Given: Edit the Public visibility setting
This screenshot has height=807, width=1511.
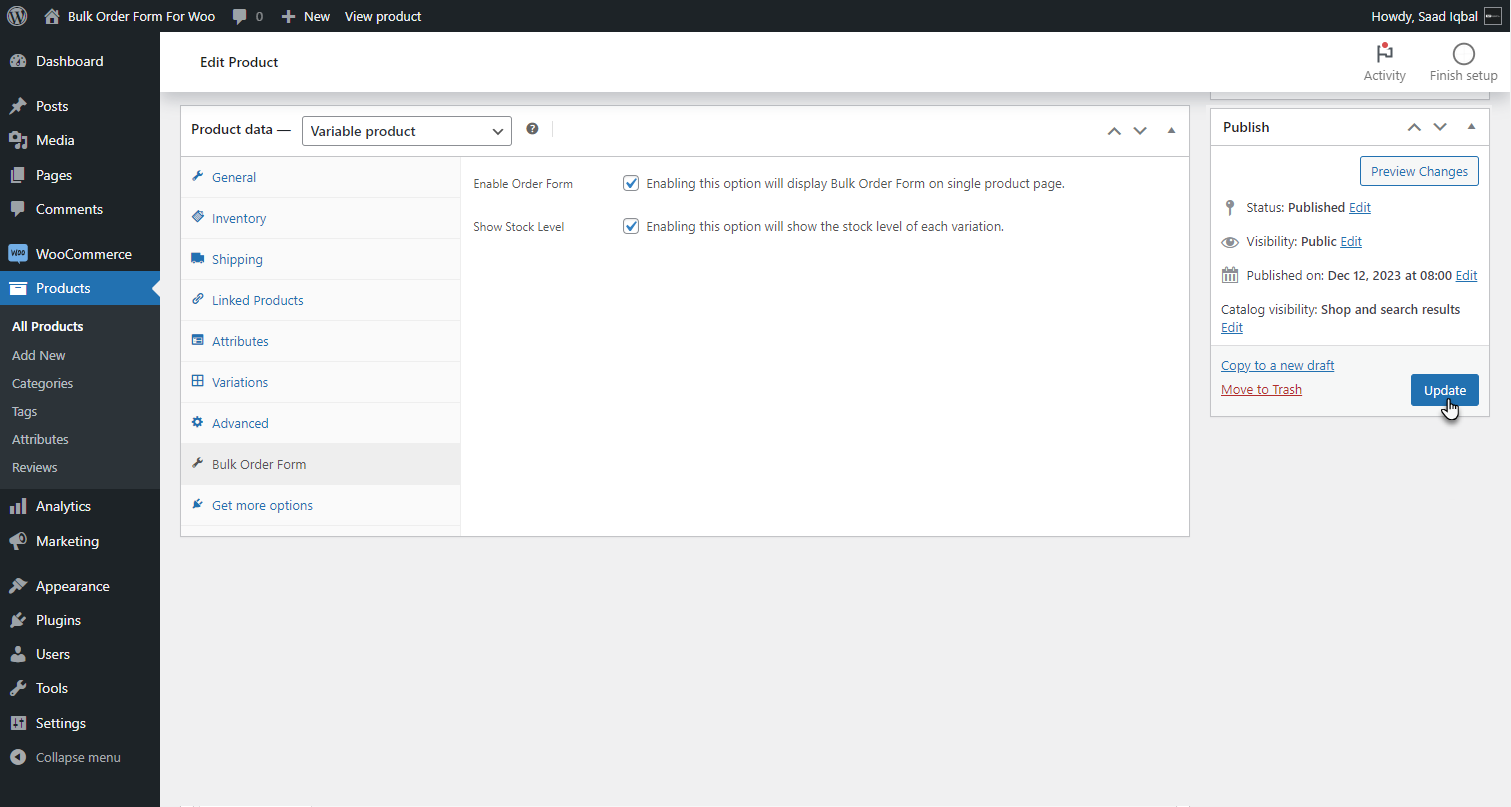Looking at the screenshot, I should pyautogui.click(x=1351, y=241).
